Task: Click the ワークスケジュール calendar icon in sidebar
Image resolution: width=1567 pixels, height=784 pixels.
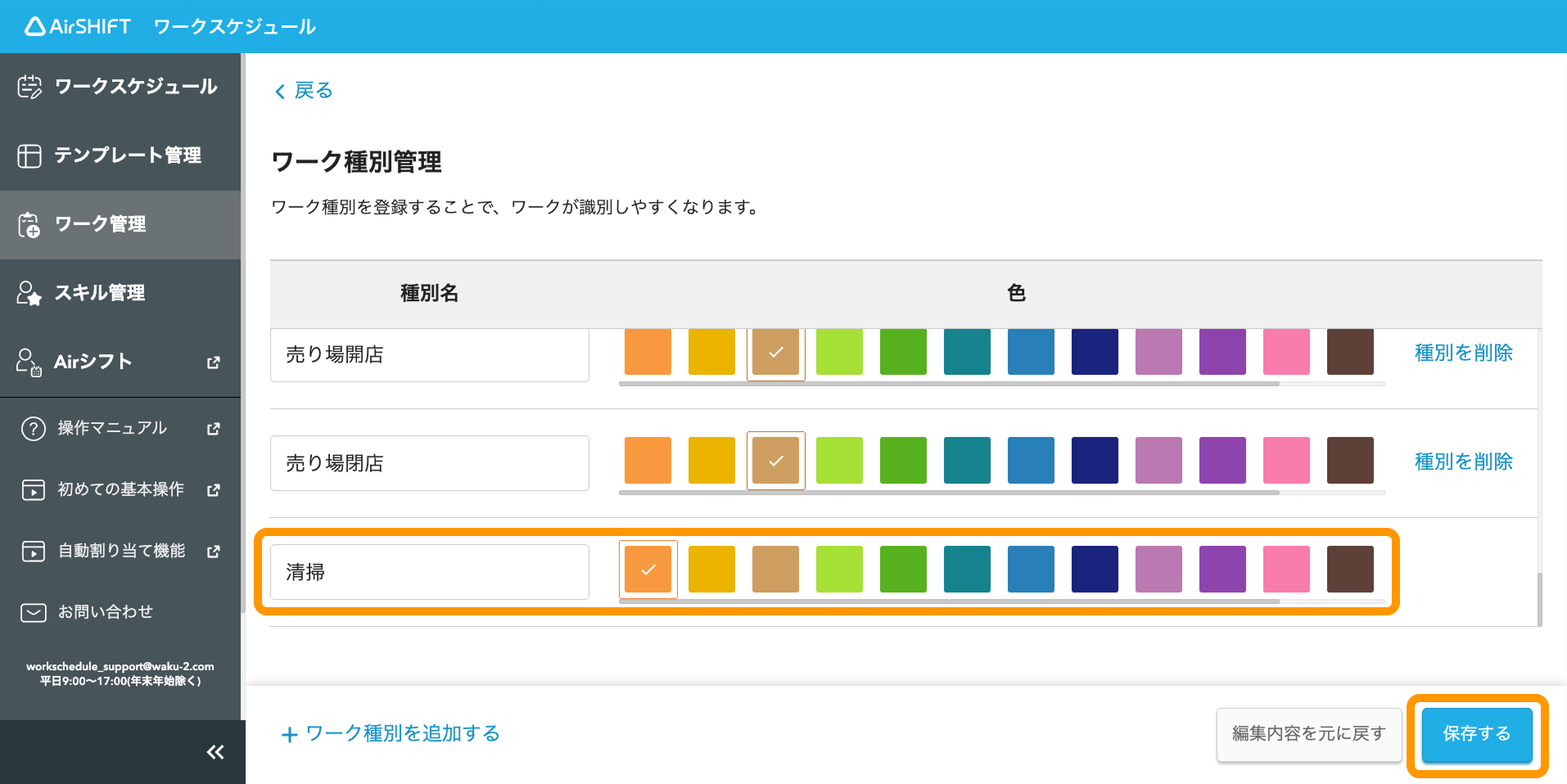Action: 29,86
